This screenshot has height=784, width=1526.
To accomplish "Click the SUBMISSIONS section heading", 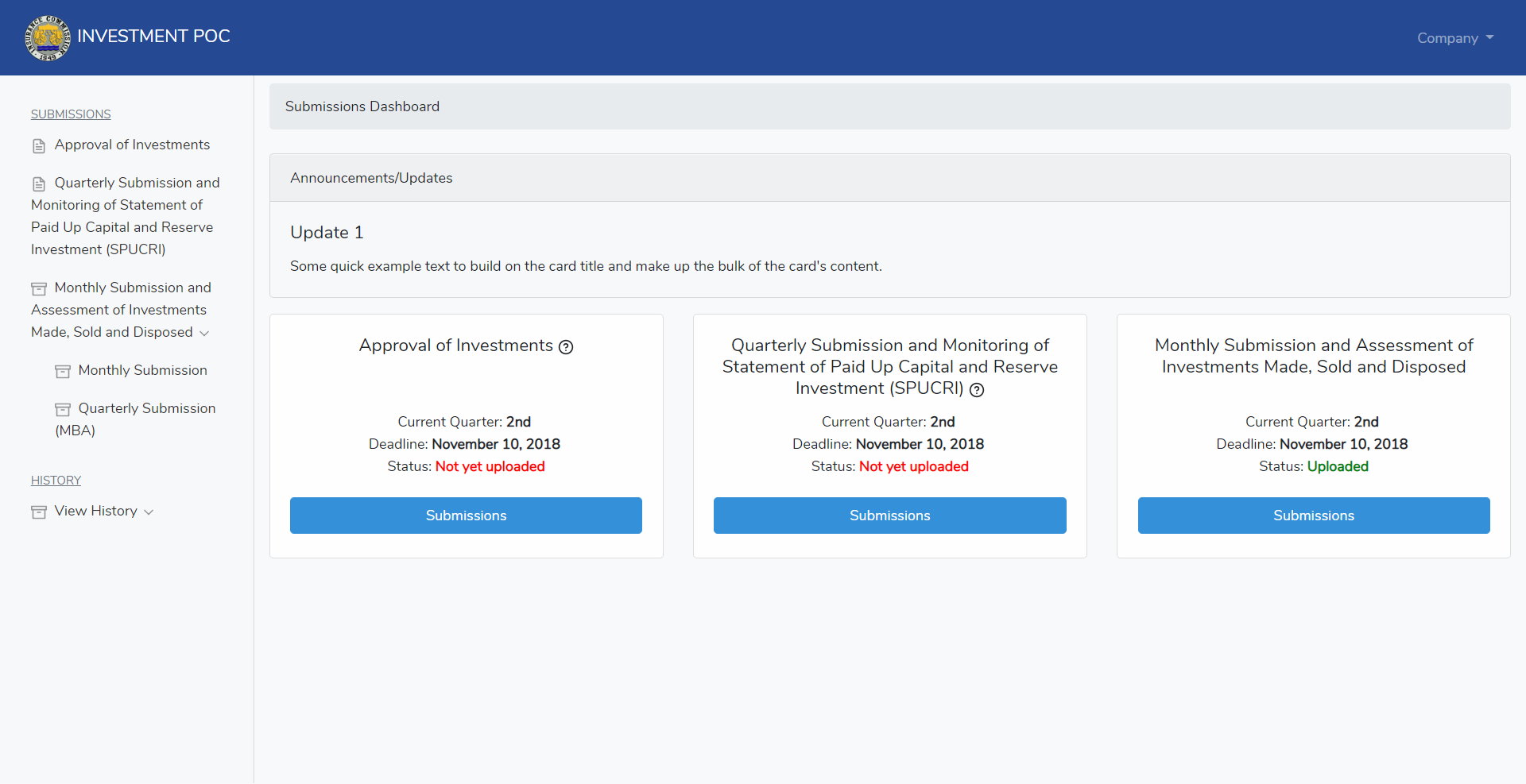I will click(71, 114).
